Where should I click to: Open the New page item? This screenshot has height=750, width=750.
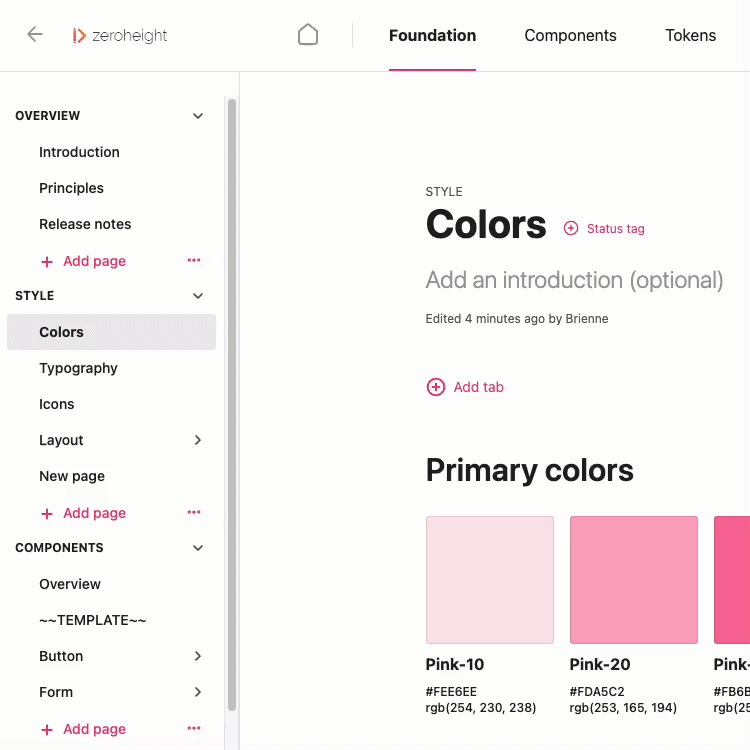[x=72, y=476]
